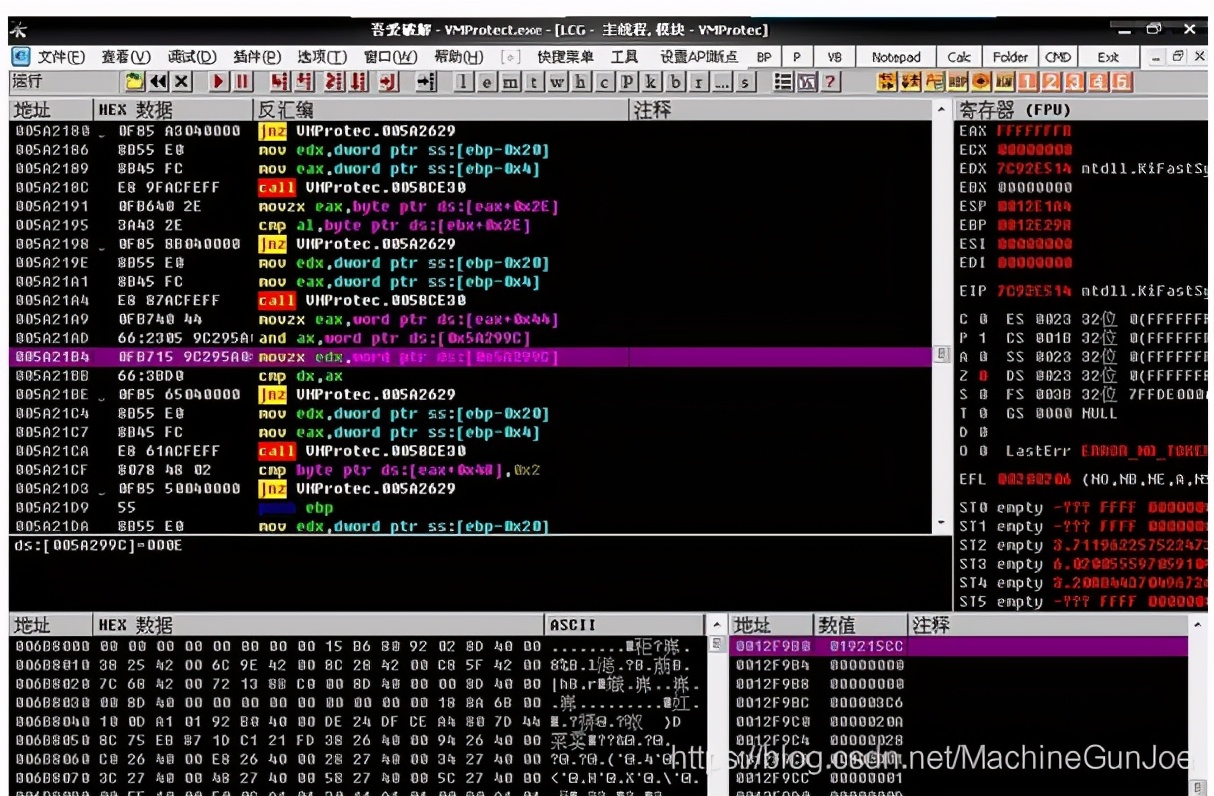The width and height of the screenshot is (1214, 796).
Task: Click the Execute Till Return icon
Action: click(388, 82)
